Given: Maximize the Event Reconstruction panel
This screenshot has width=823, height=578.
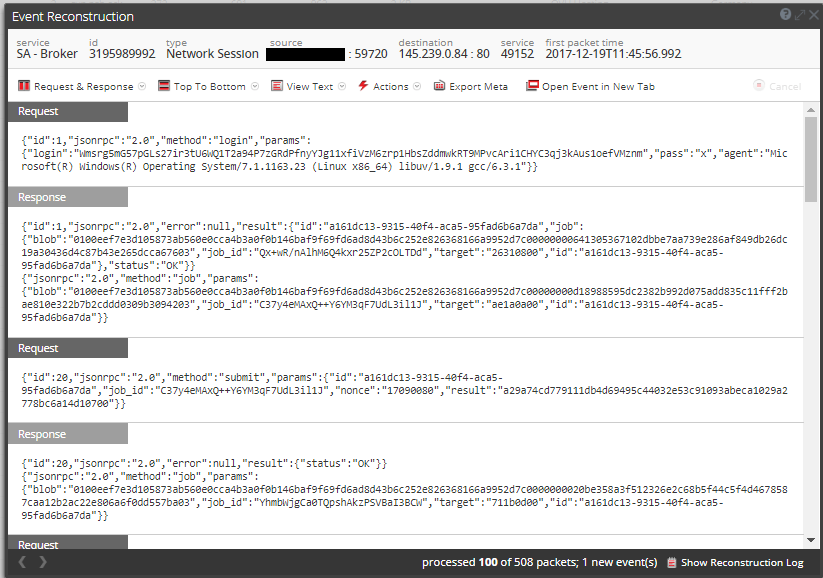Looking at the screenshot, I should pyautogui.click(x=799, y=14).
